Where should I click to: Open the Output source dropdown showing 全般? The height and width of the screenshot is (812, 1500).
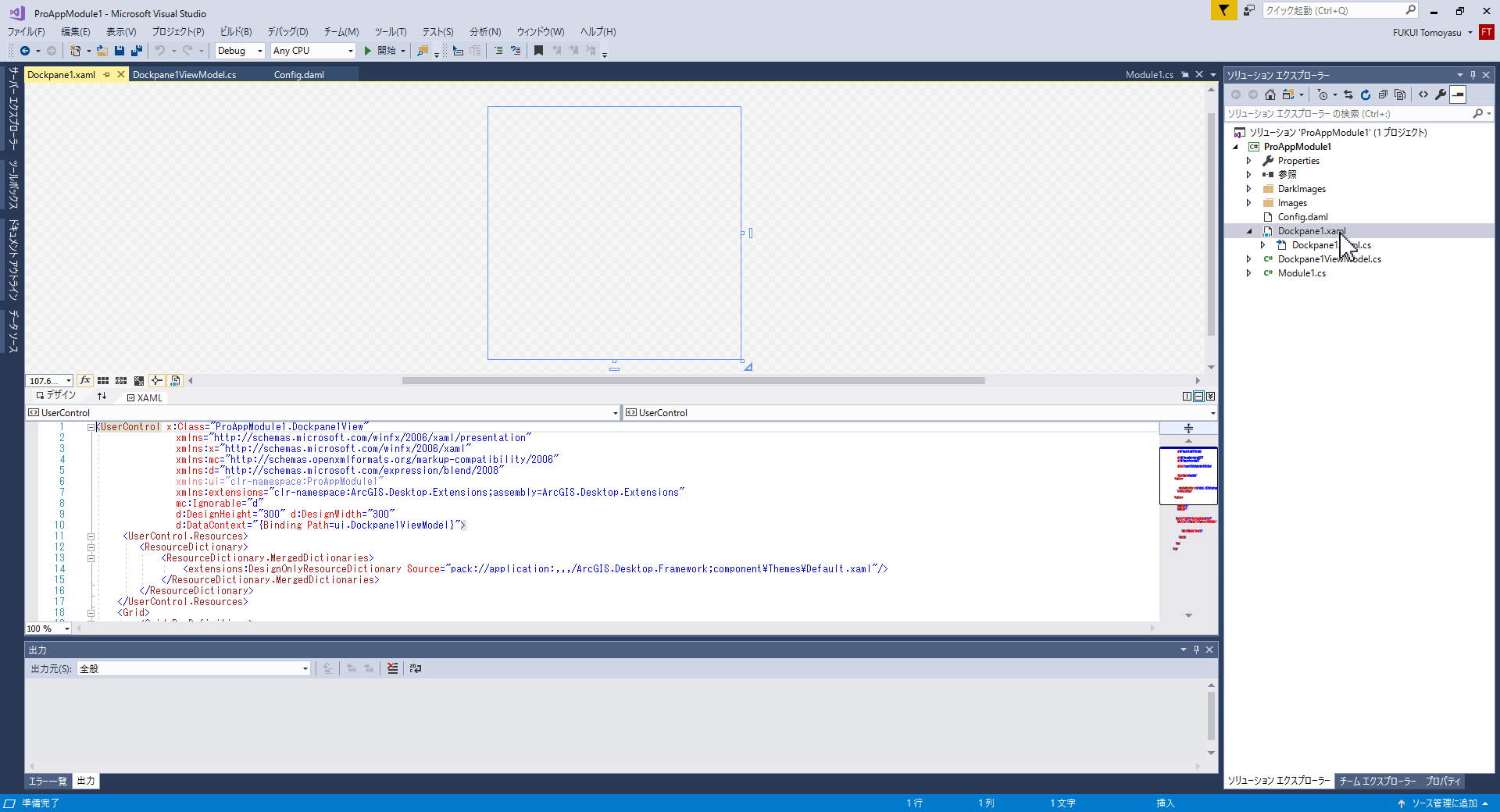pyautogui.click(x=194, y=669)
